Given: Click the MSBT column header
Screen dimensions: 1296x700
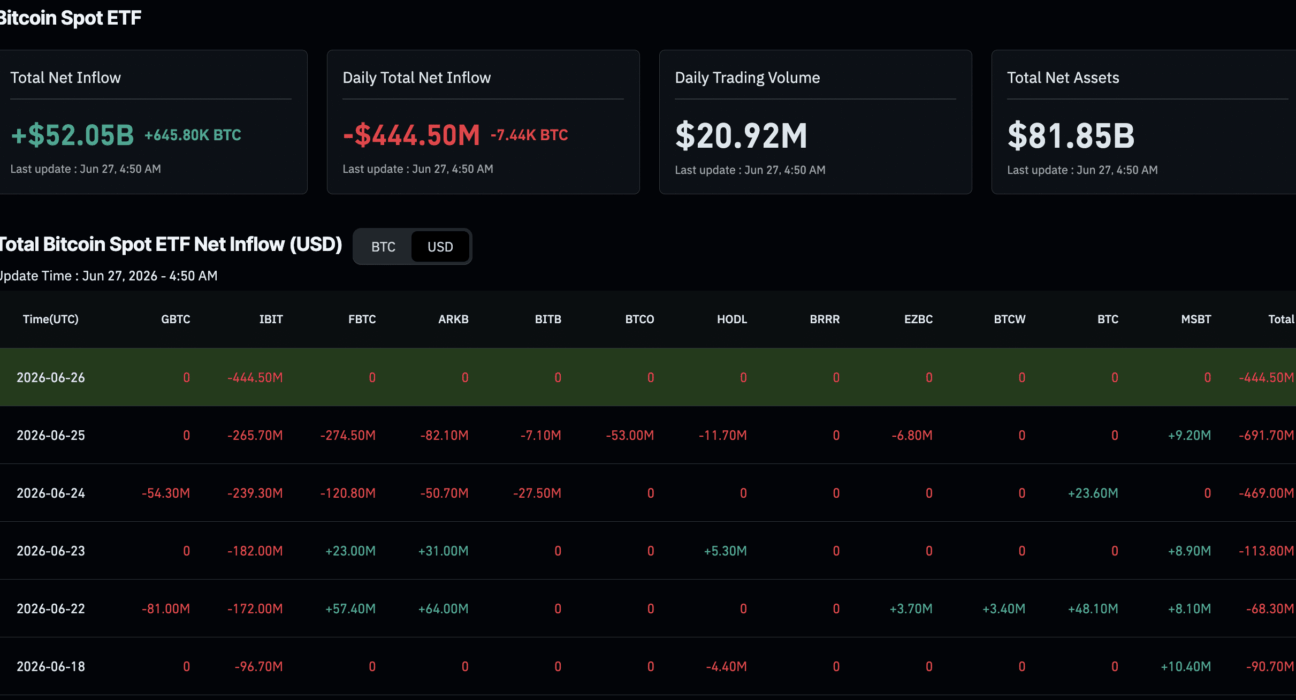Looking at the screenshot, I should (x=1196, y=319).
